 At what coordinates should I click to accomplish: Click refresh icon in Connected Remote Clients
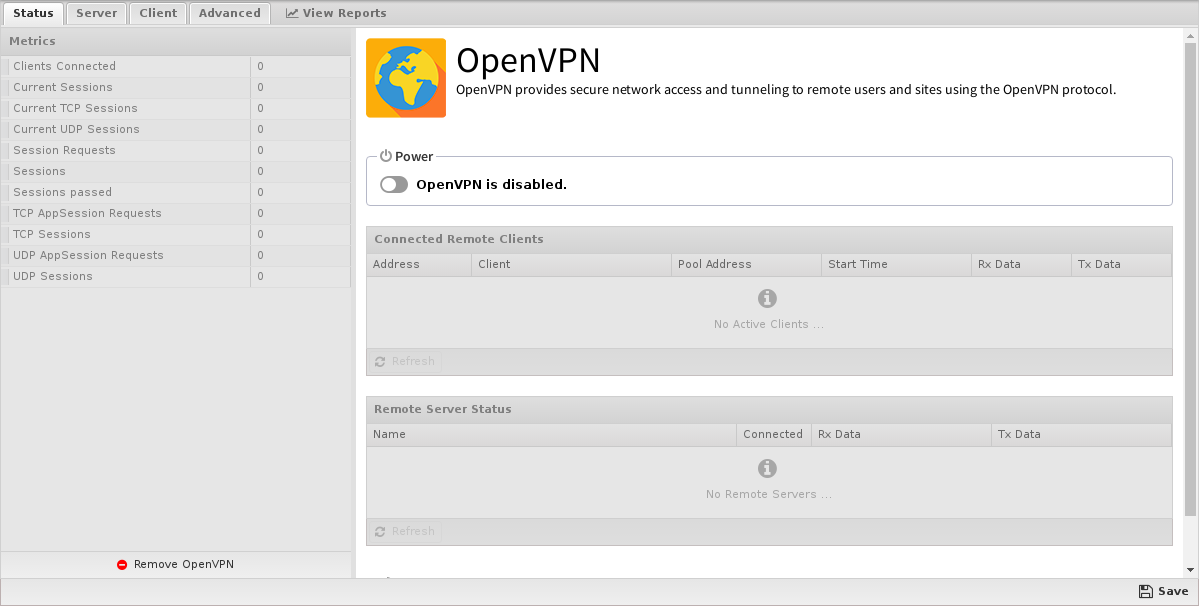pos(380,361)
